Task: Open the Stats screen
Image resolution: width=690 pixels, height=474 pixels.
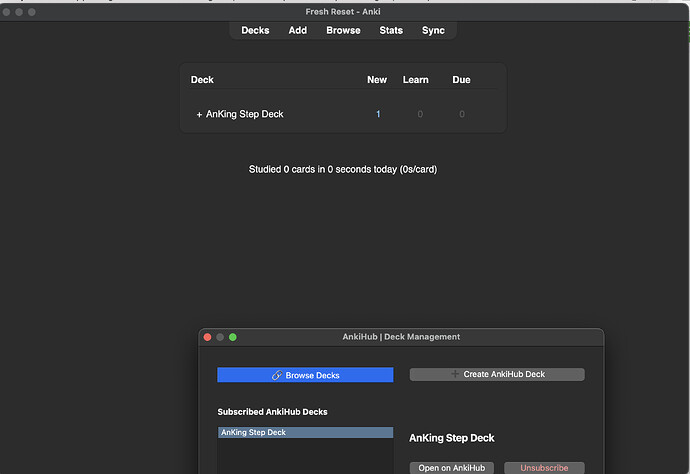Action: 391,30
